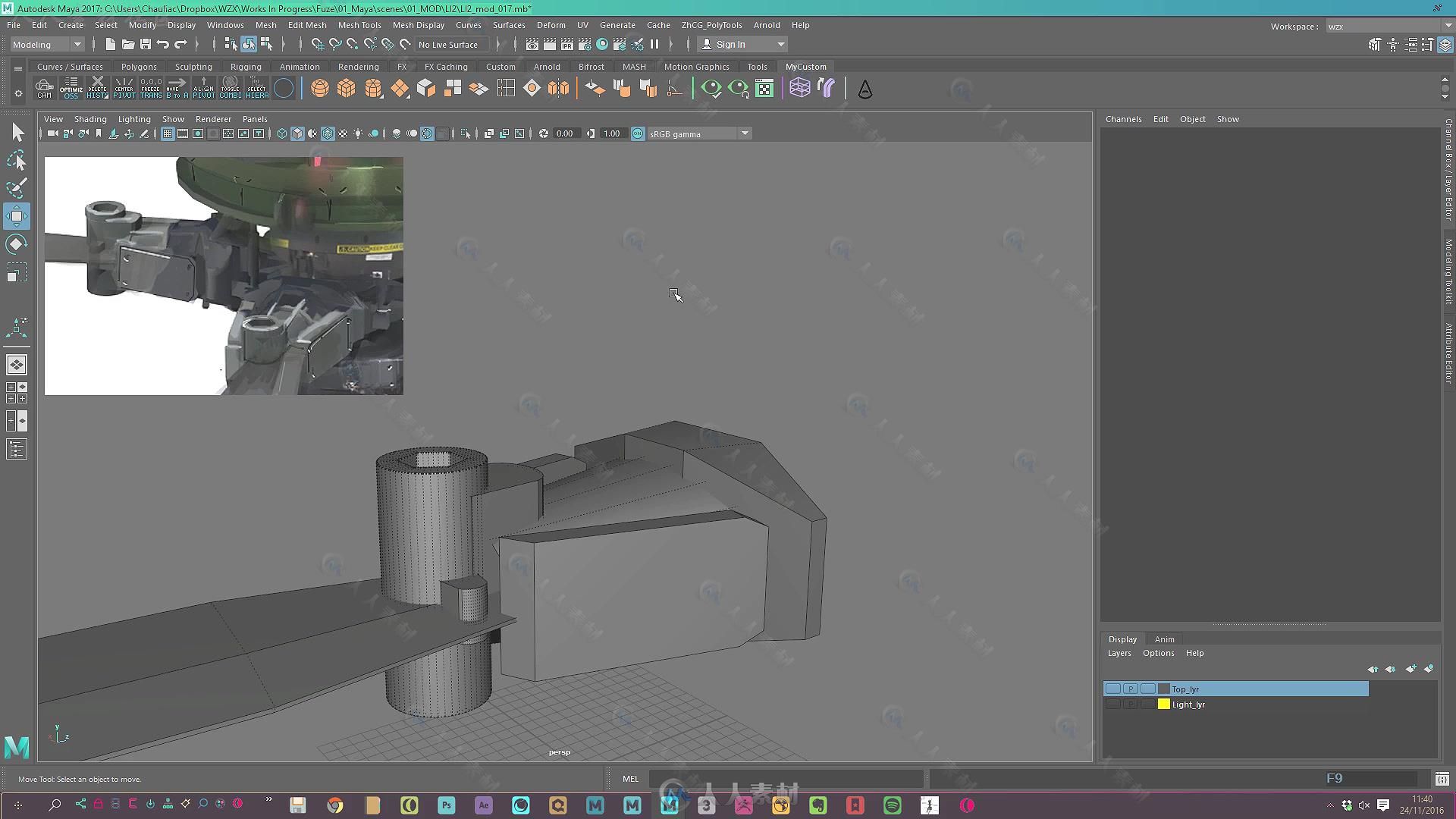Click the Rendering menu bar item
Screen dimensions: 1456x819
[358, 66]
